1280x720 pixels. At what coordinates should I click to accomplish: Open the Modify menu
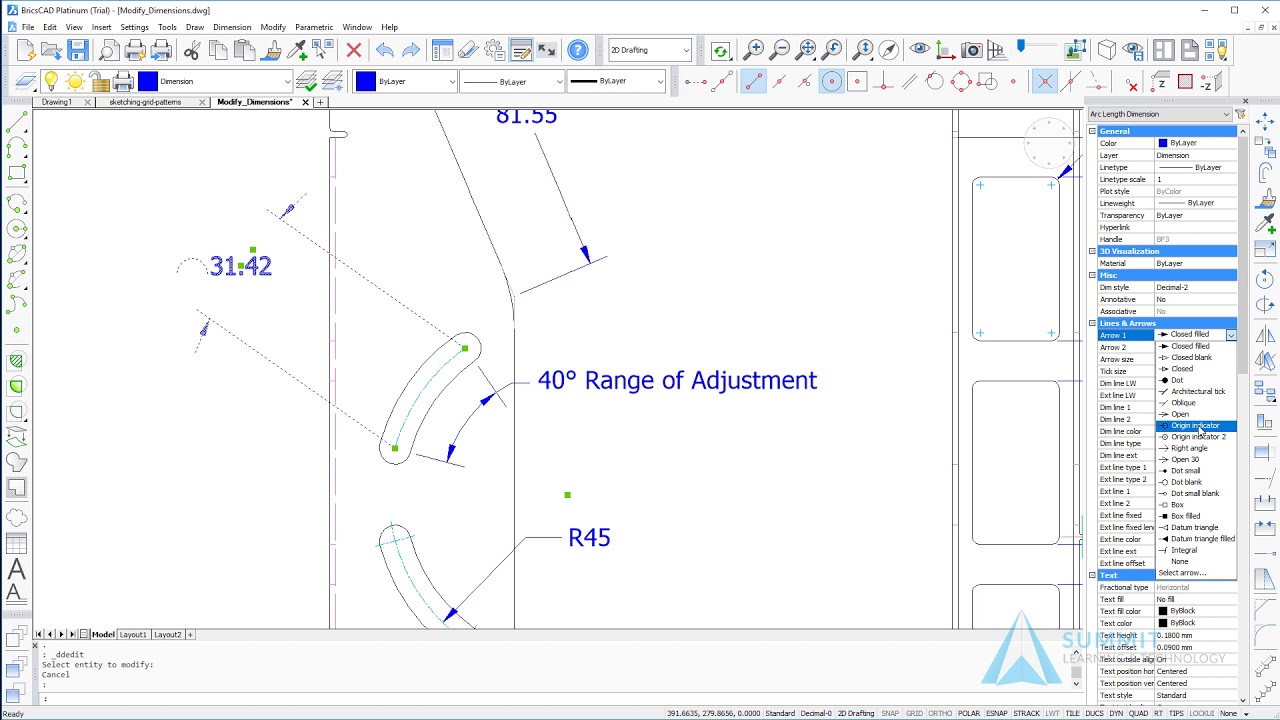point(273,27)
